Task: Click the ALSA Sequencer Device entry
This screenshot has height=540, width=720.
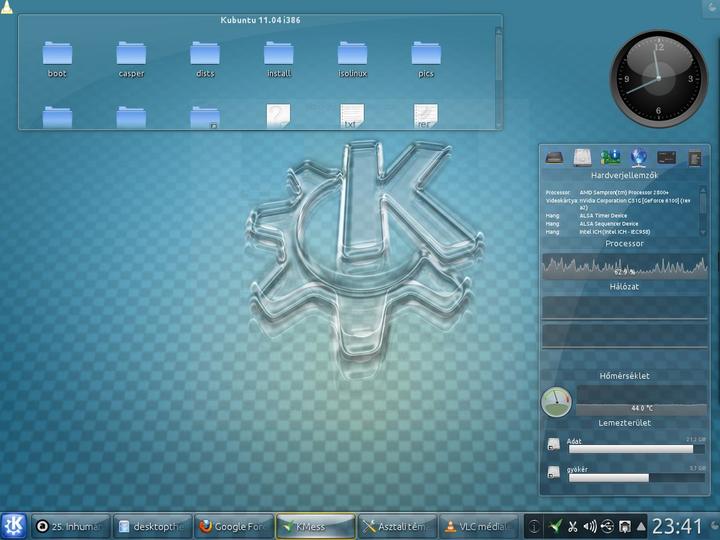Action: (608, 224)
